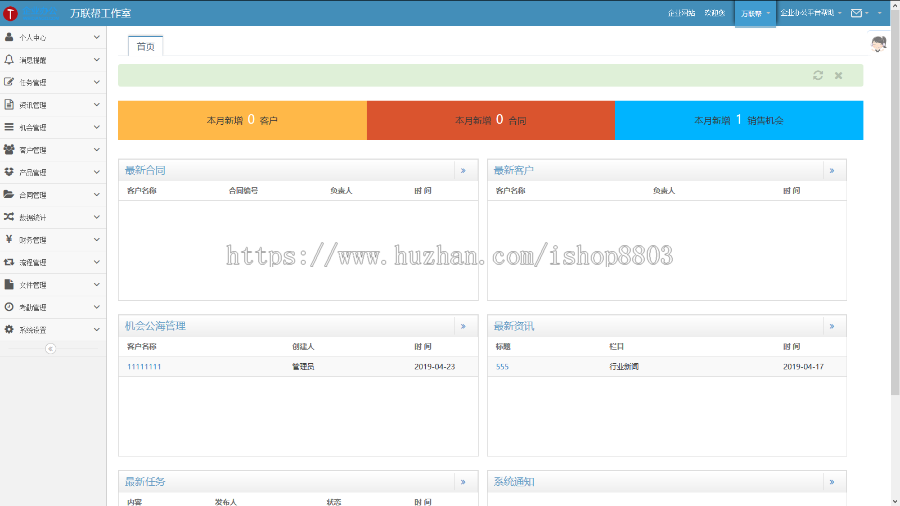Open more of 最新合同 via » icon
This screenshot has width=900, height=506.
click(463, 170)
